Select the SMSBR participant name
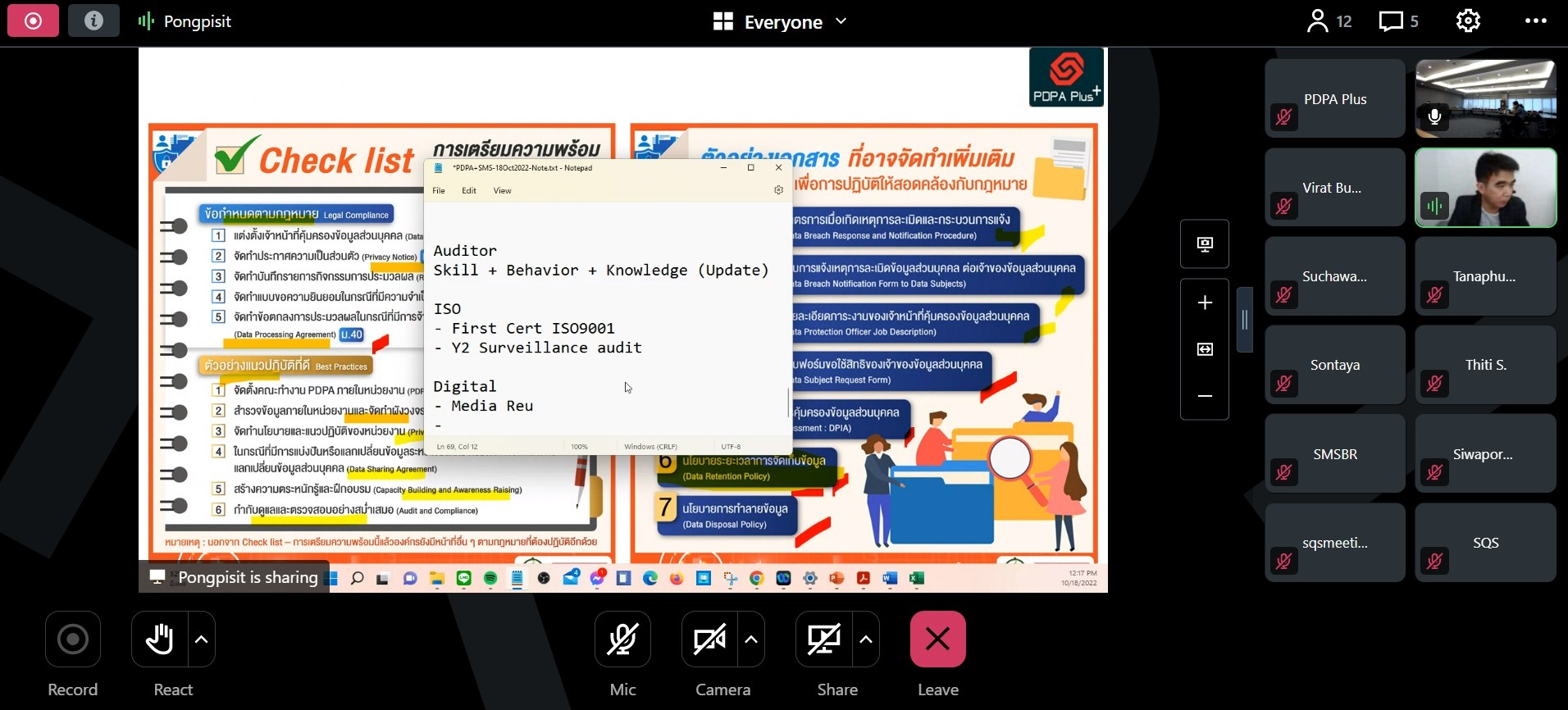The image size is (1568, 710). click(x=1335, y=454)
